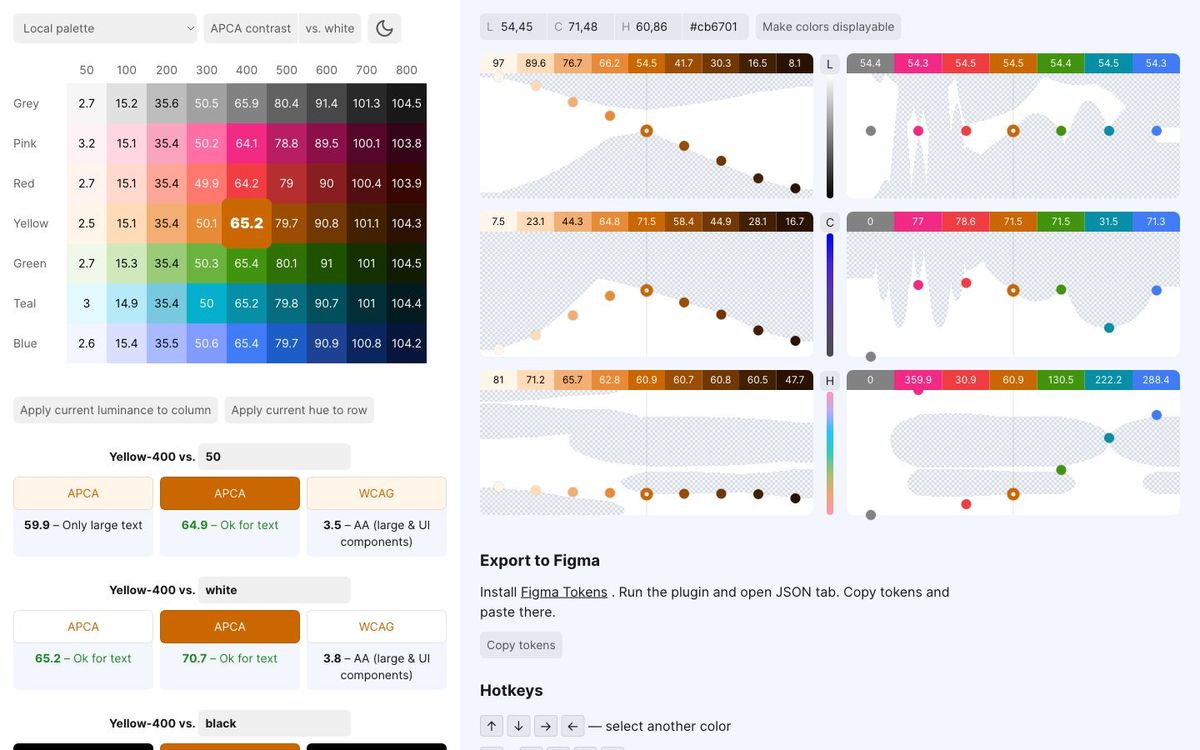Click the WCAG card 3.8 AA

(376, 650)
